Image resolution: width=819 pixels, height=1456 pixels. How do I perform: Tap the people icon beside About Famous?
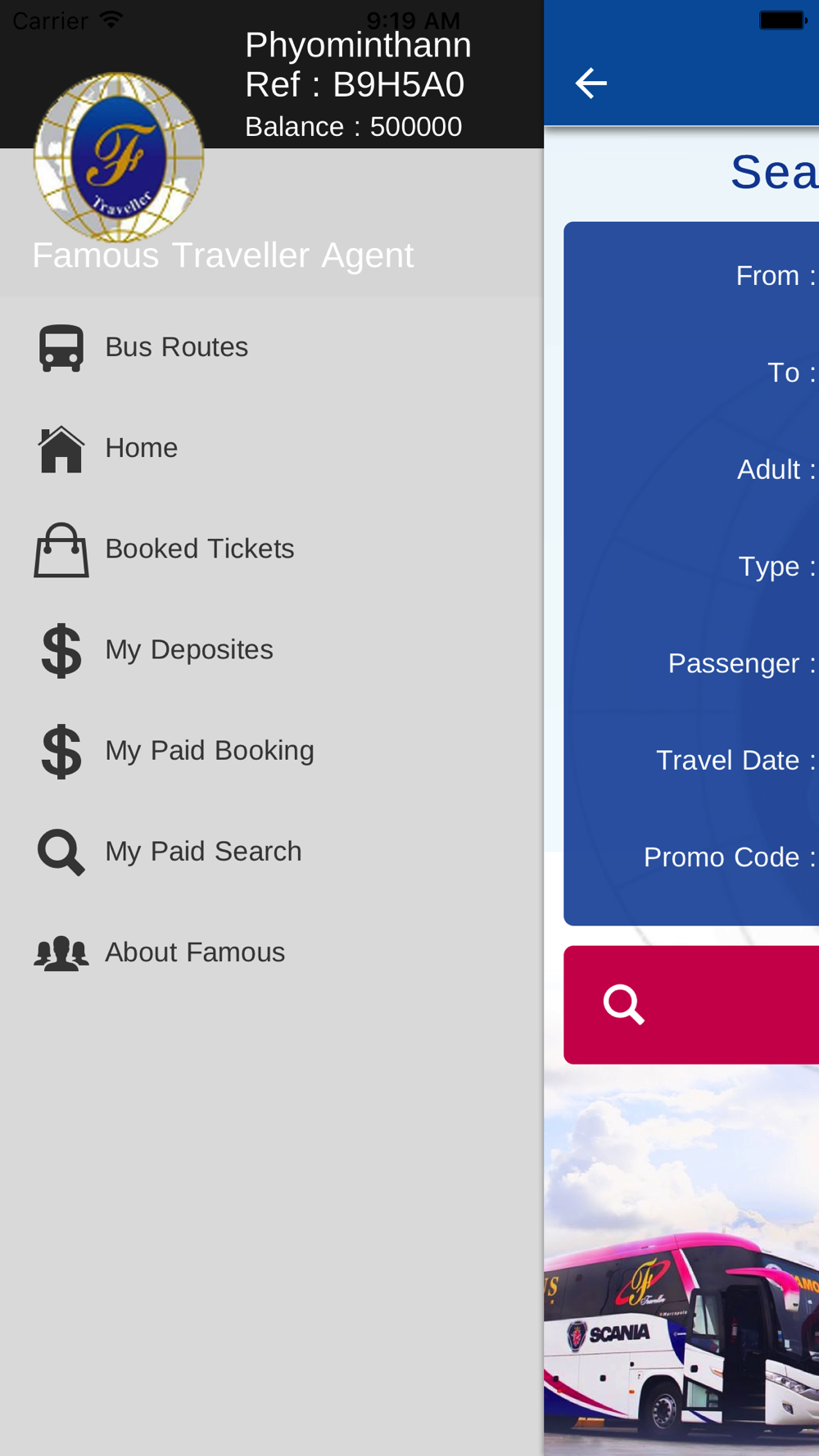pos(61,953)
